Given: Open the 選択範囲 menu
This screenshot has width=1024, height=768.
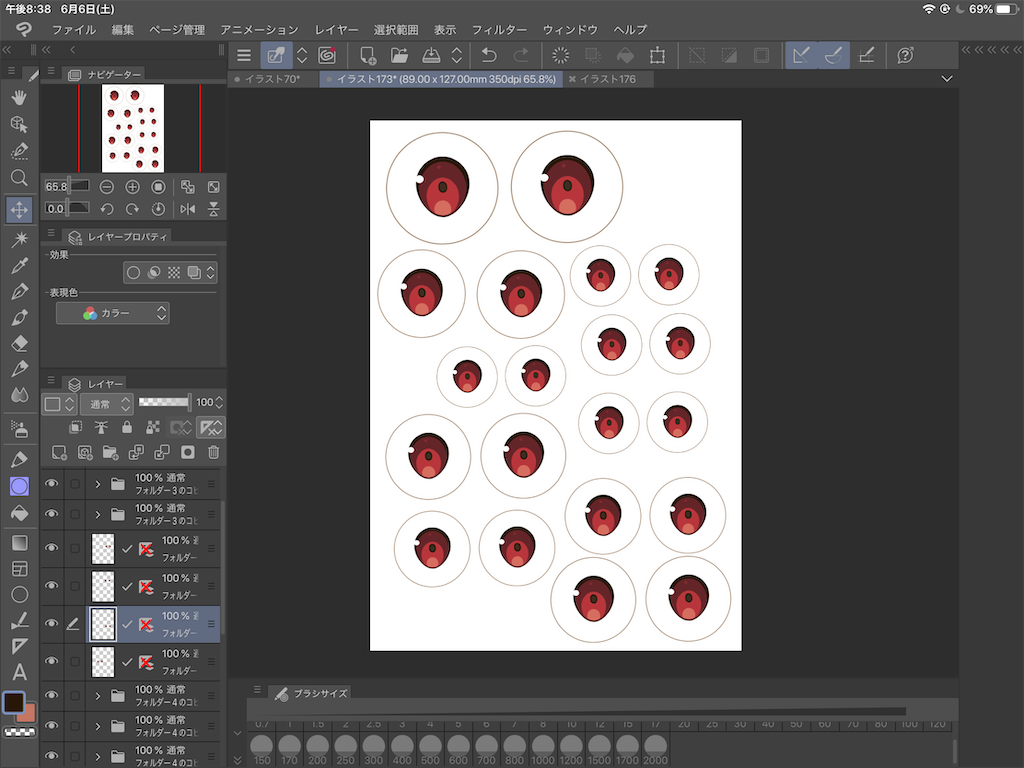Looking at the screenshot, I should (x=396, y=29).
